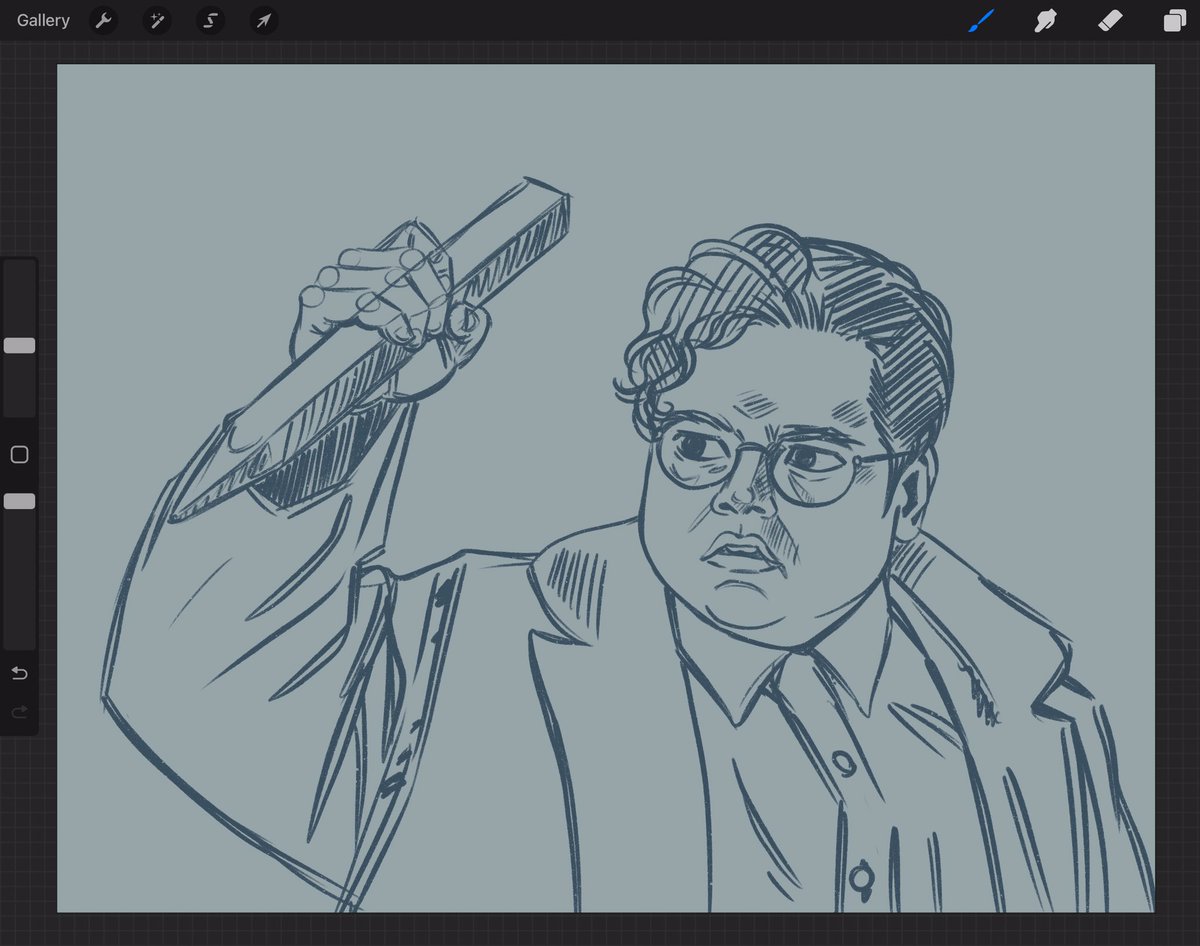Open the Actions wrench menu
Screen dimensions: 1200x946
104,20
